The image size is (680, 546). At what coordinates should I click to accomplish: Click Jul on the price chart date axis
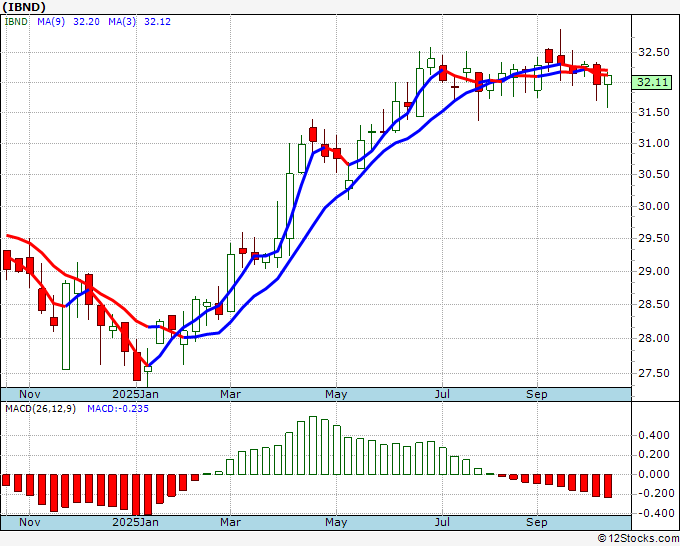442,394
